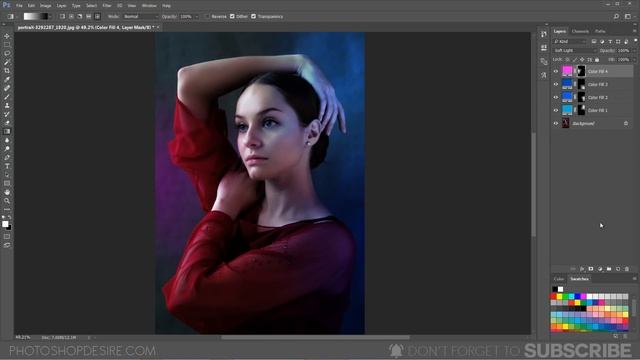Choose linear gradient style
The width and height of the screenshot is (640, 360).
pos(62,16)
